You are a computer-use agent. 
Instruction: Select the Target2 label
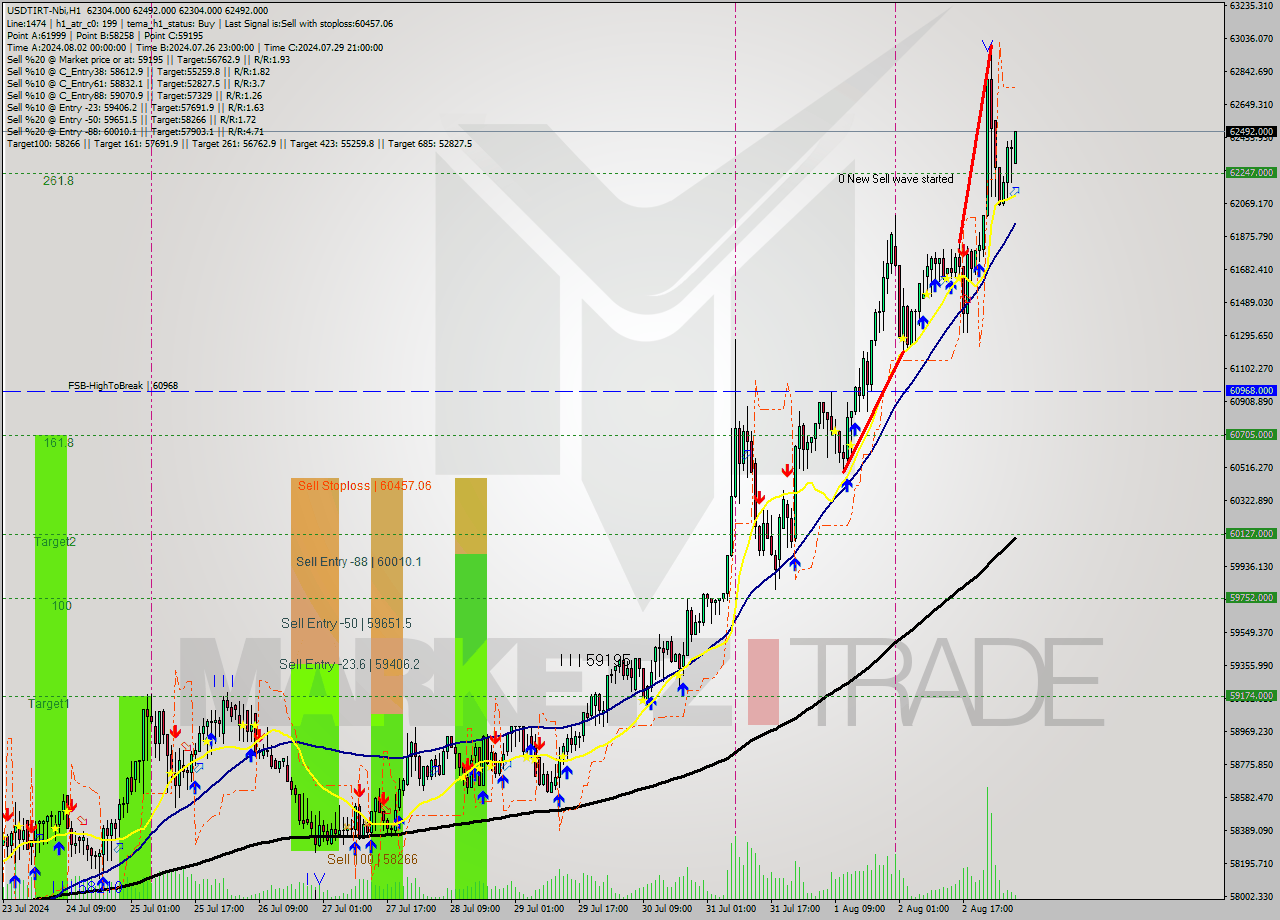(55, 541)
